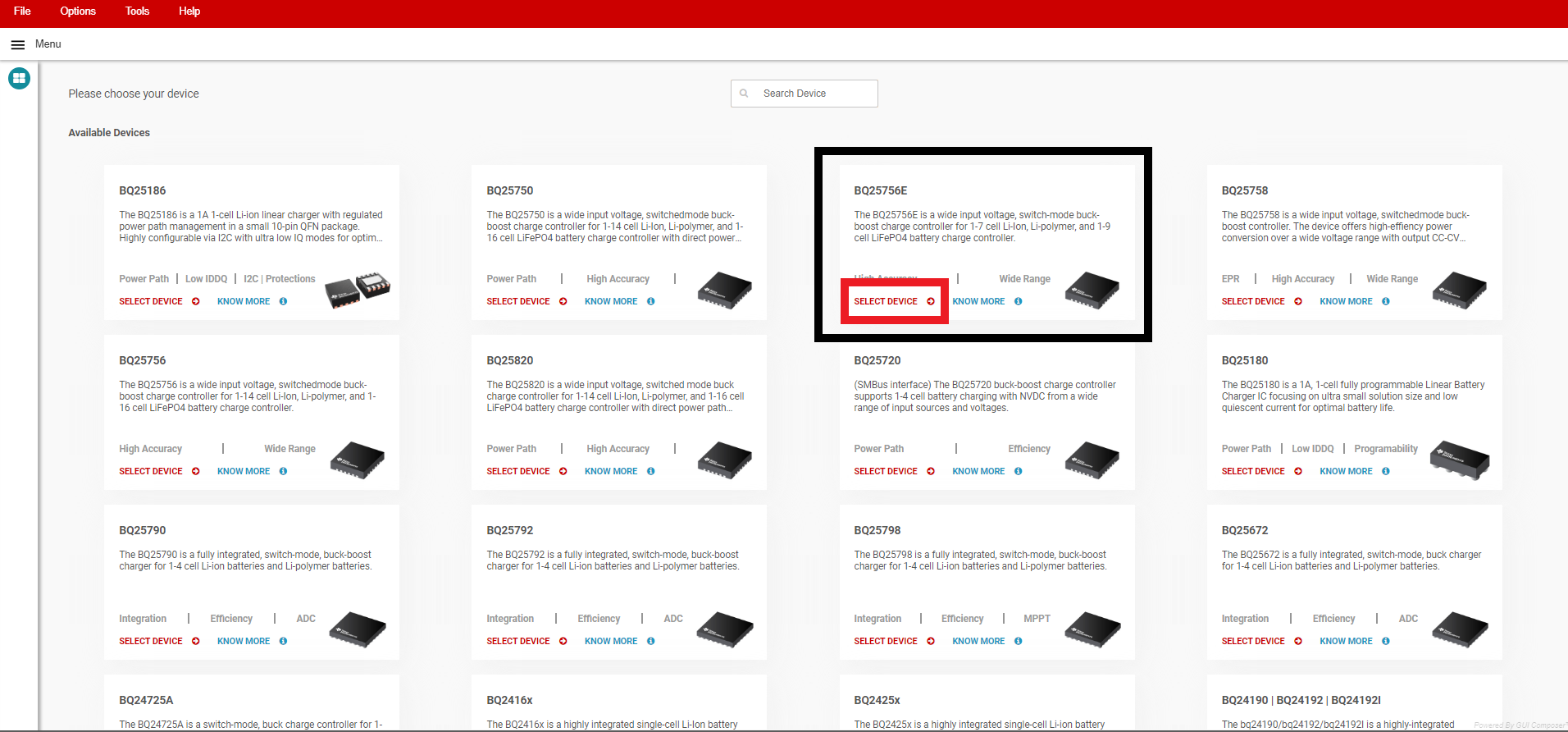Click the BQ25798 chip image
Screen dimensions: 1568x732
coord(1092,629)
